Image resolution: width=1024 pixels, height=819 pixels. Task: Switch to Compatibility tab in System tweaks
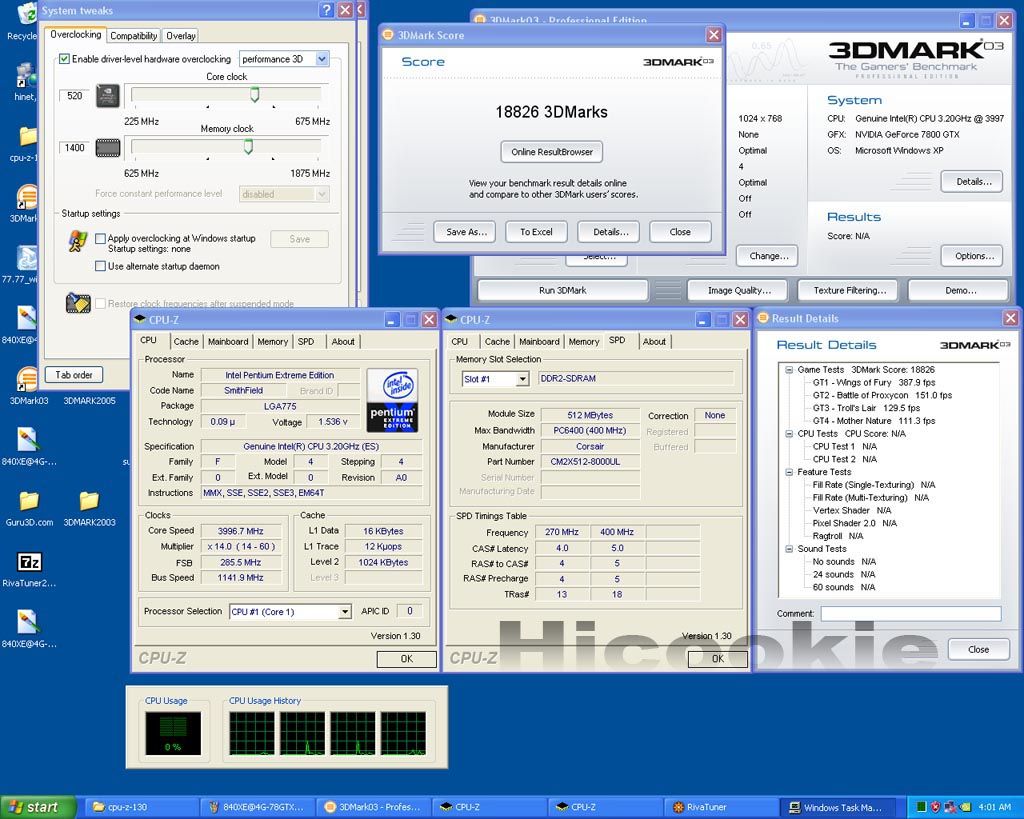133,36
